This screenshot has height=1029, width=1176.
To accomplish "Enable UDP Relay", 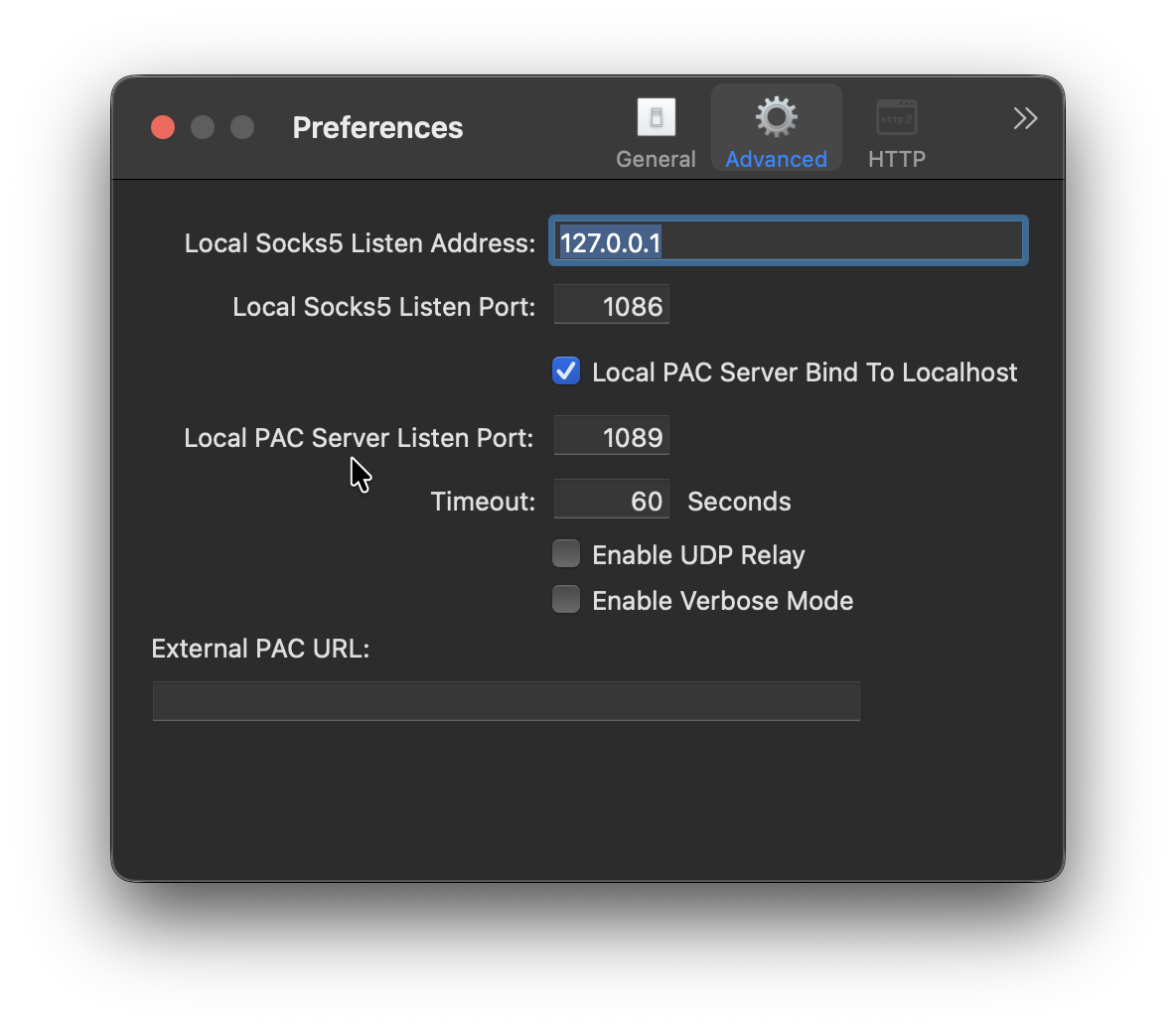I will click(565, 553).
